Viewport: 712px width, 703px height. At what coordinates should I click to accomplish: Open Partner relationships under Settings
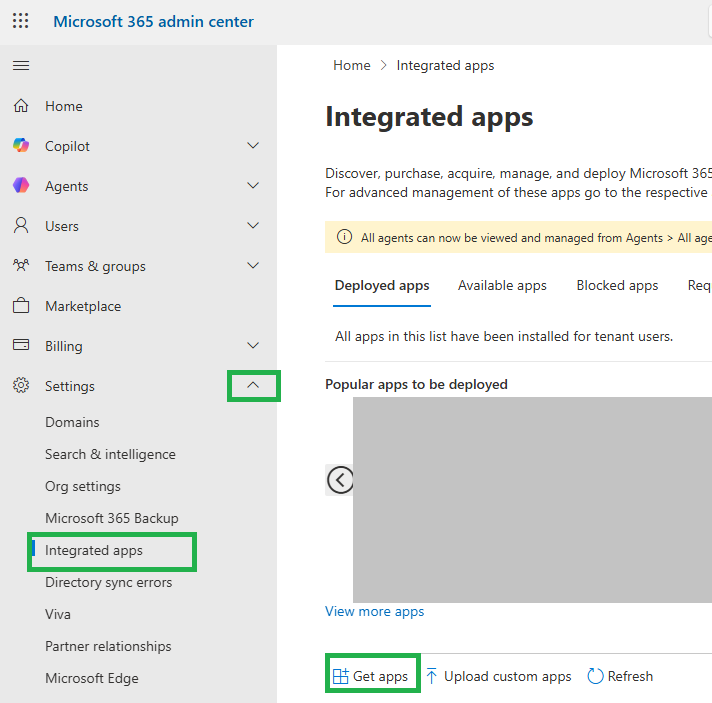pyautogui.click(x=108, y=646)
